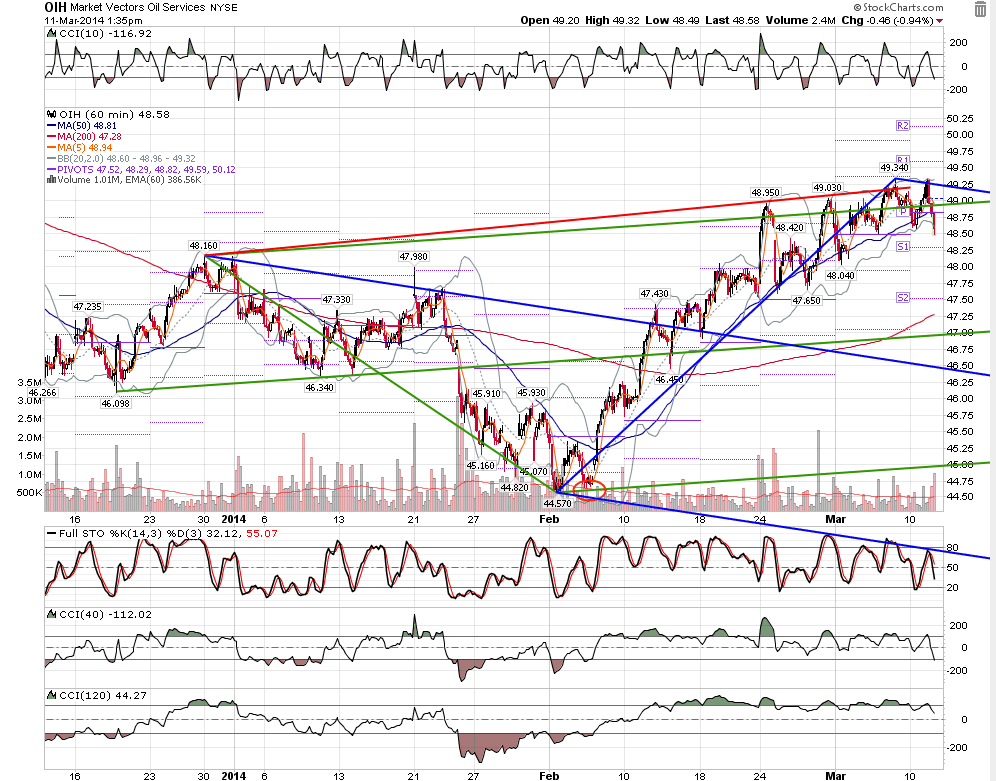996x781 pixels.
Task: Click the R2 pivot marker
Action: (x=903, y=126)
